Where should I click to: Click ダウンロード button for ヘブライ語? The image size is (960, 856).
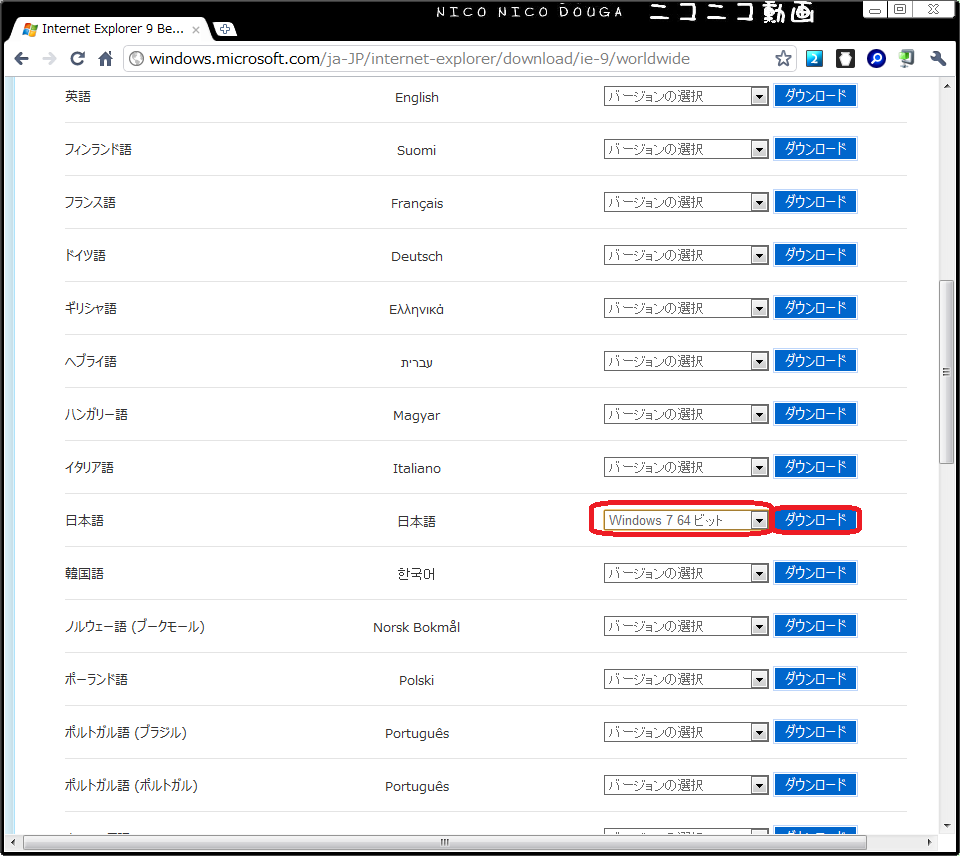pos(816,361)
